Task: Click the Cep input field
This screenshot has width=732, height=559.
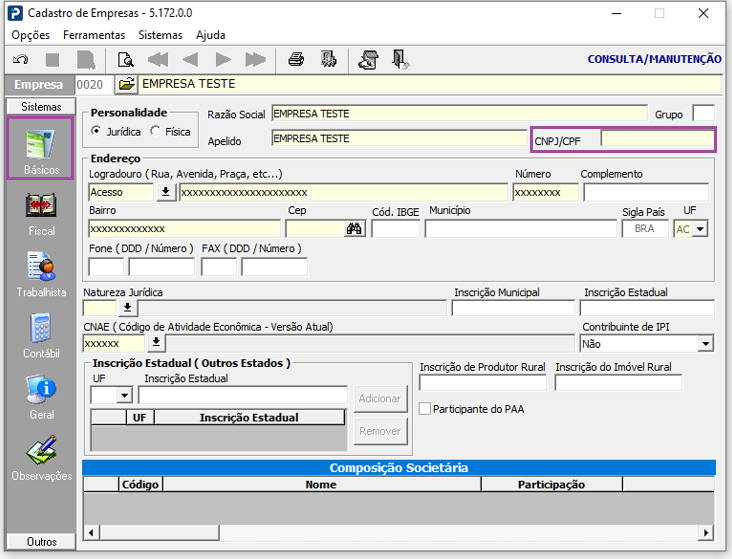Action: click(316, 229)
